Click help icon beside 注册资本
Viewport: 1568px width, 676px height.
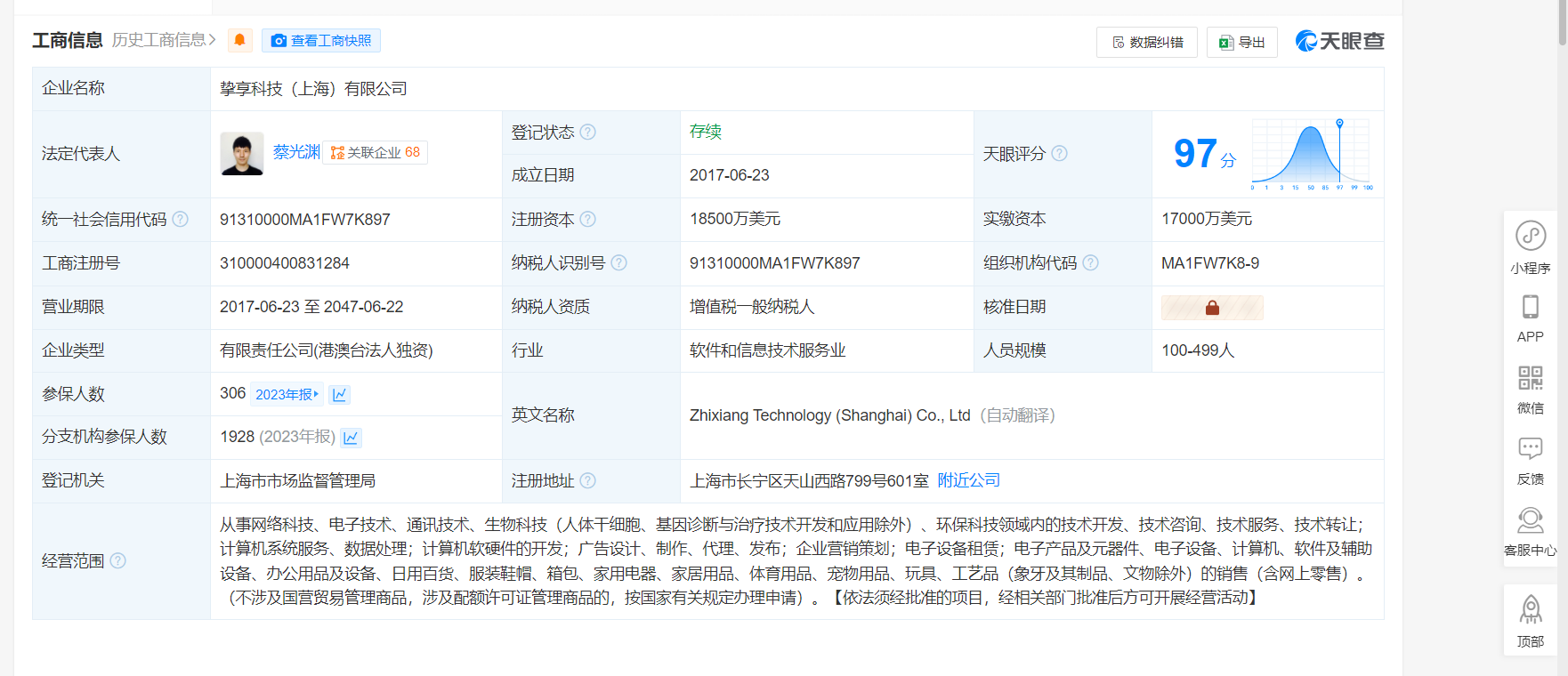pyautogui.click(x=587, y=219)
